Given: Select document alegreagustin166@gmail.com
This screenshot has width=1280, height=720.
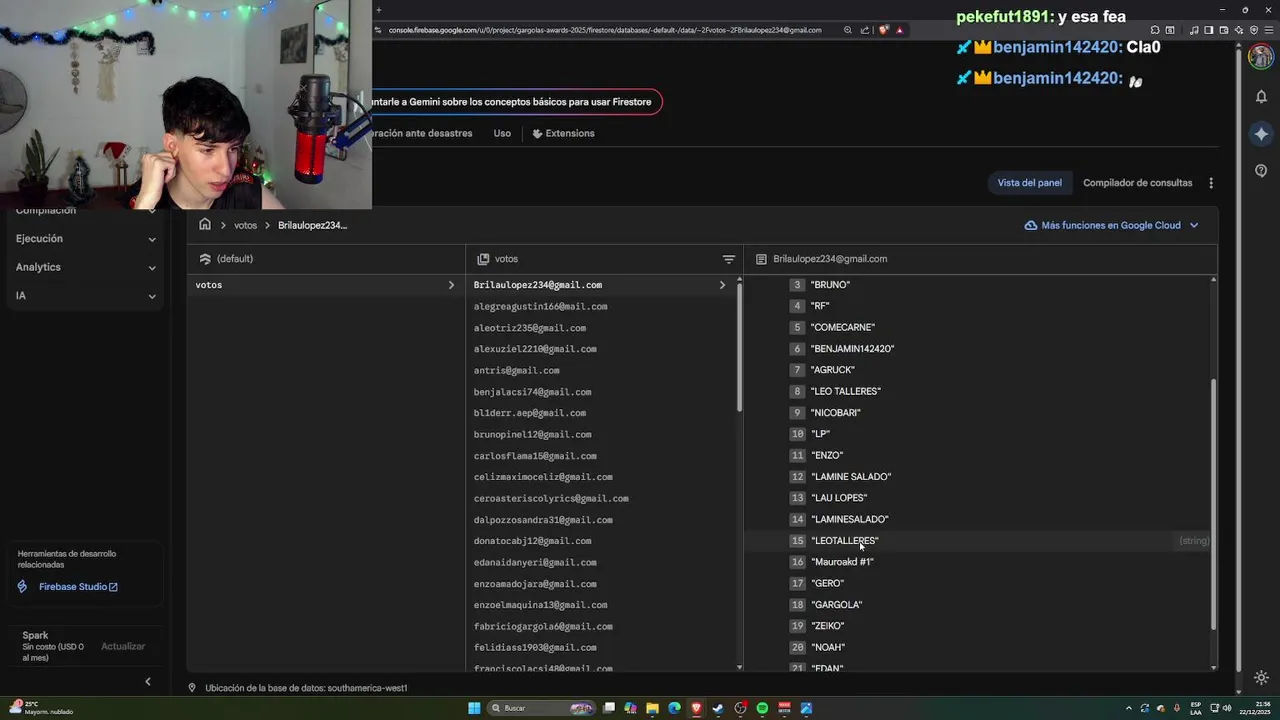Looking at the screenshot, I should pyautogui.click(x=541, y=306).
